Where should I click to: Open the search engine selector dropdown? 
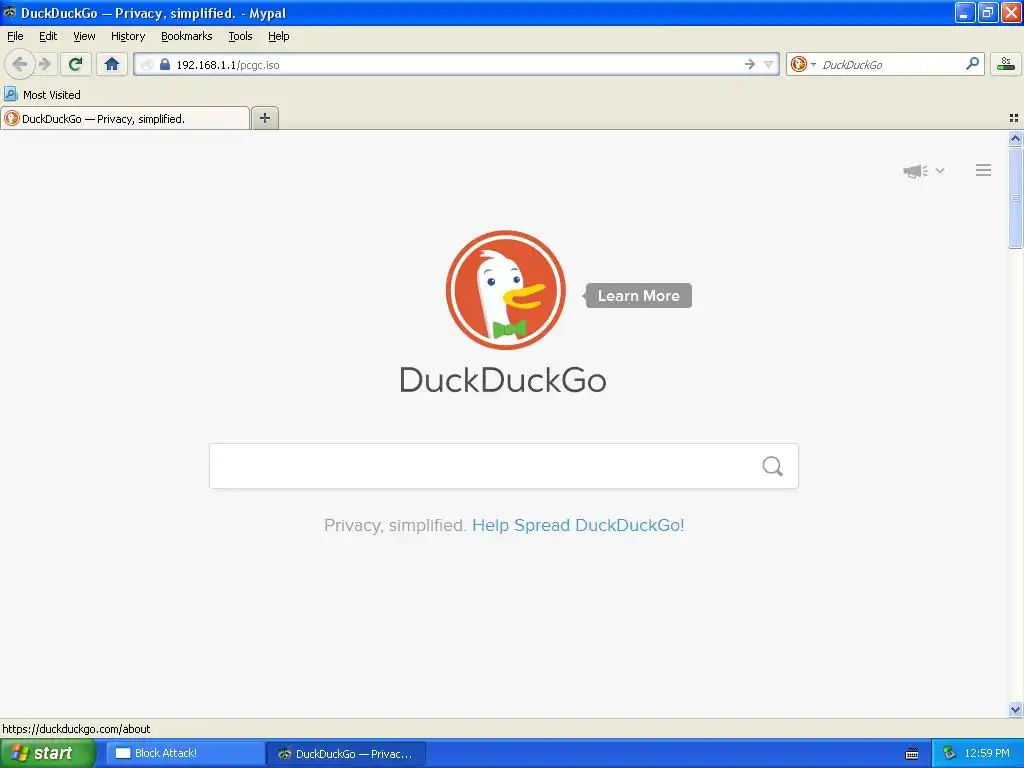coord(813,64)
